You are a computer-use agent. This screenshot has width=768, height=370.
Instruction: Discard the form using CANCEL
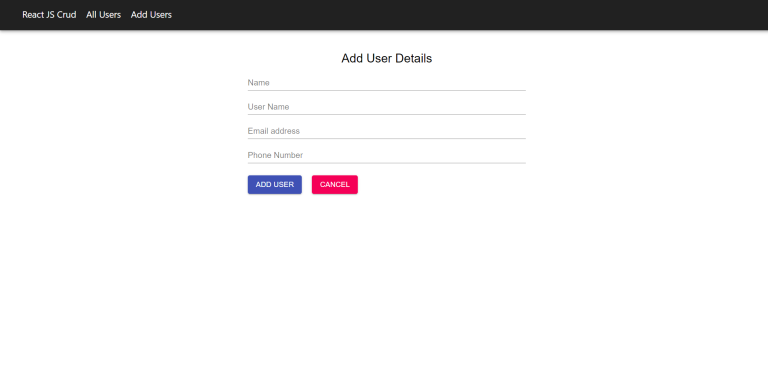335,185
